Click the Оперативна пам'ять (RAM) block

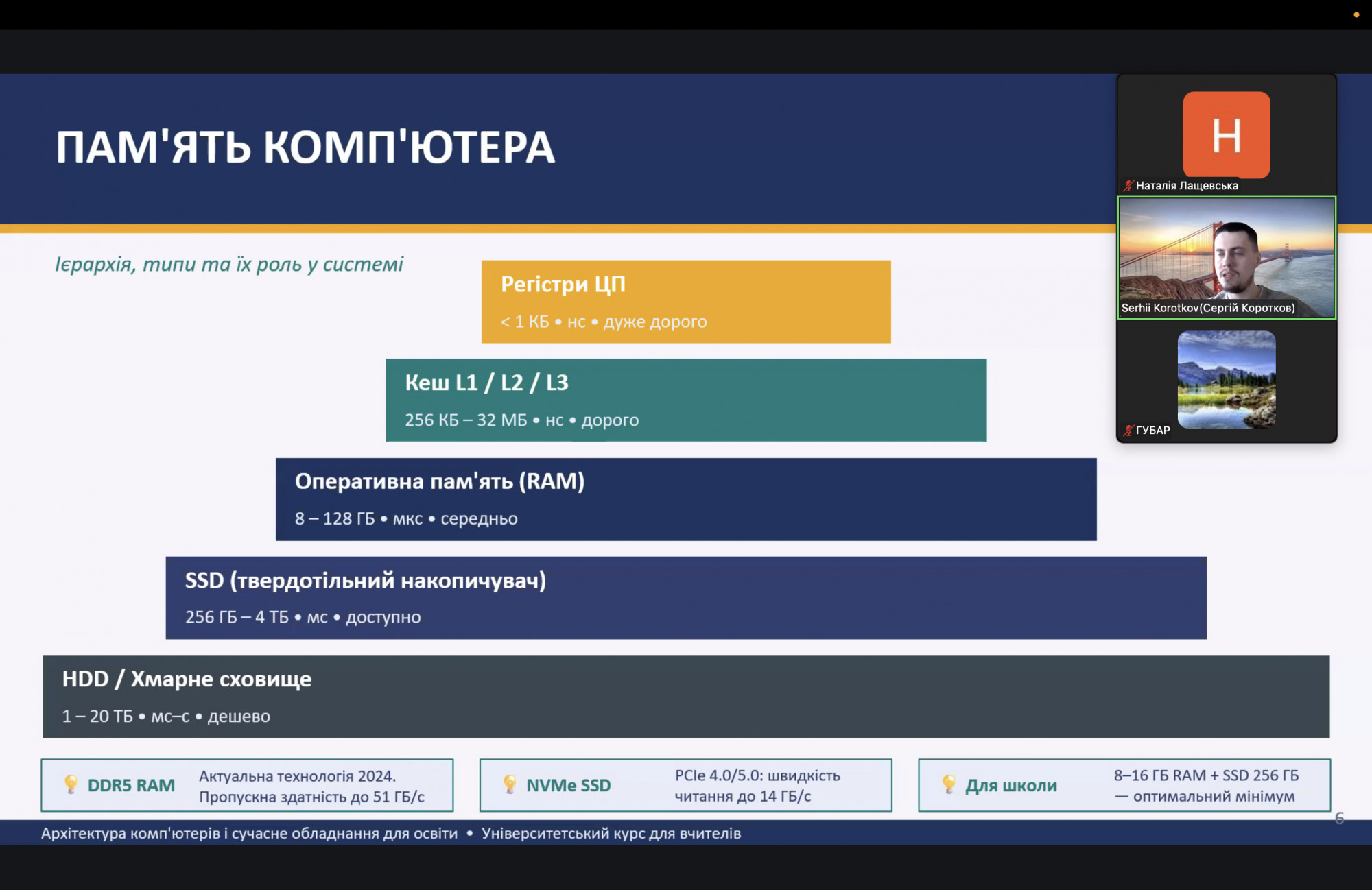(x=686, y=499)
